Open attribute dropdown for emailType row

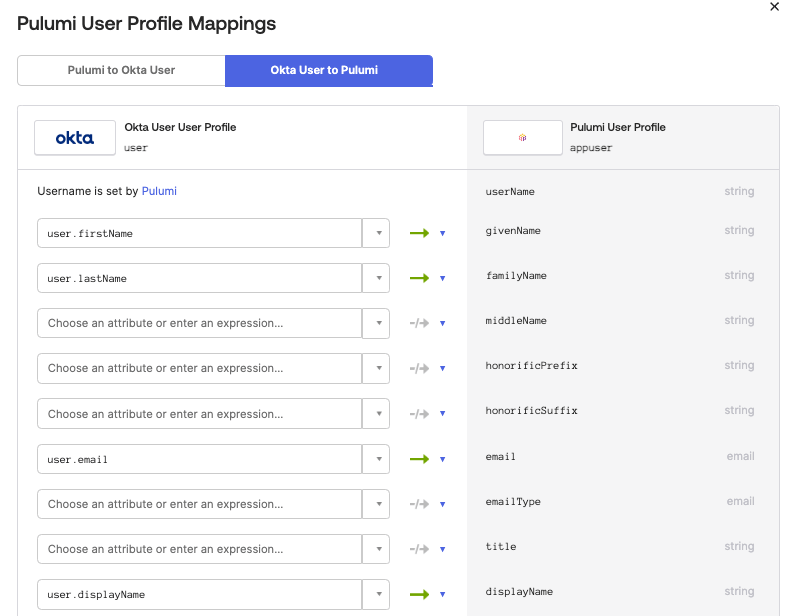click(376, 504)
